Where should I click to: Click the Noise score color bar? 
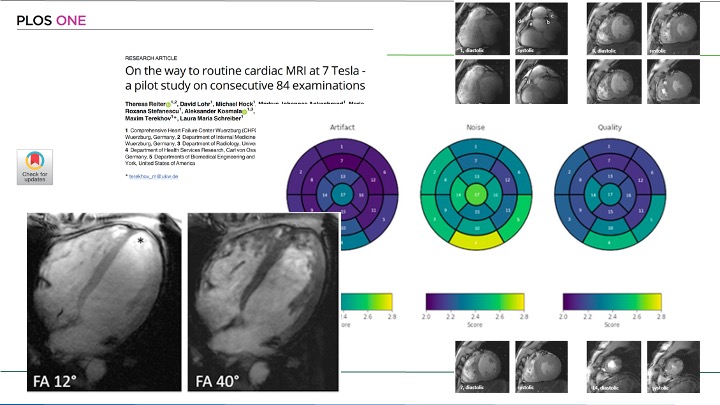click(x=475, y=299)
